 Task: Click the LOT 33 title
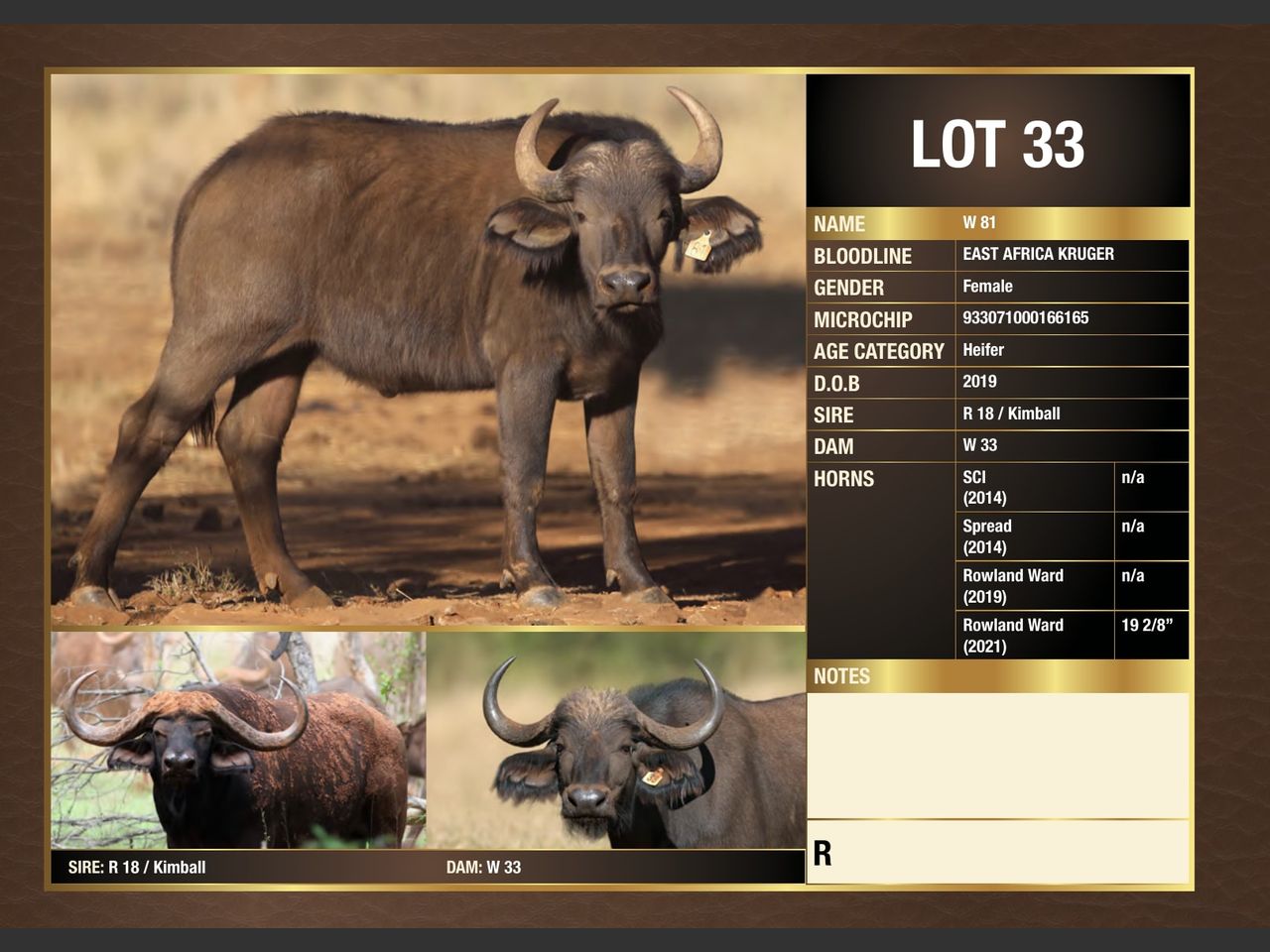tap(997, 145)
